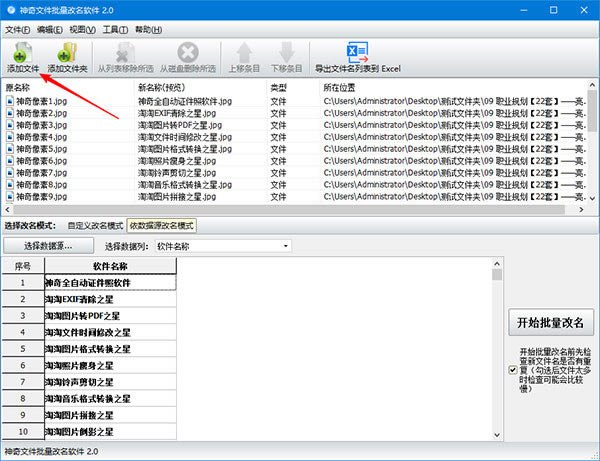Click the 从列表移除所选 remove icon
600x461 pixels.
126,52
